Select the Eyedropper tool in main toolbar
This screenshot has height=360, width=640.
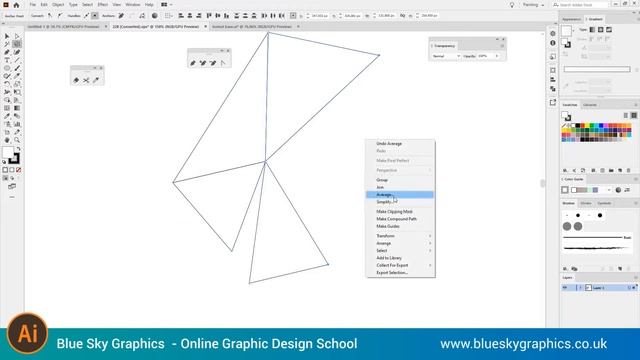point(7,116)
